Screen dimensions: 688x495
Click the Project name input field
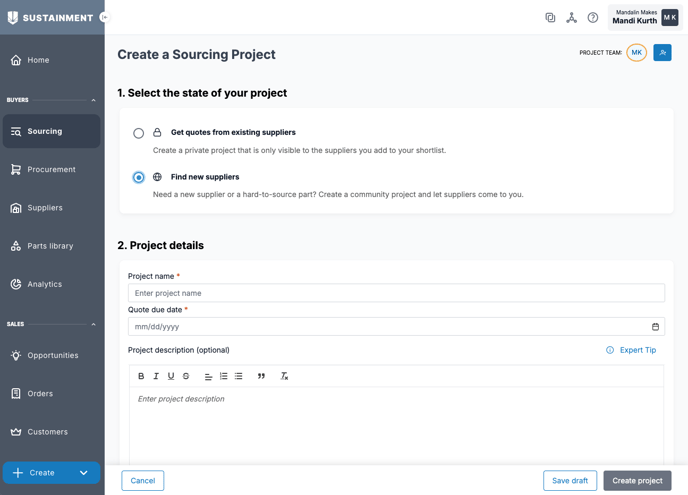(x=396, y=293)
